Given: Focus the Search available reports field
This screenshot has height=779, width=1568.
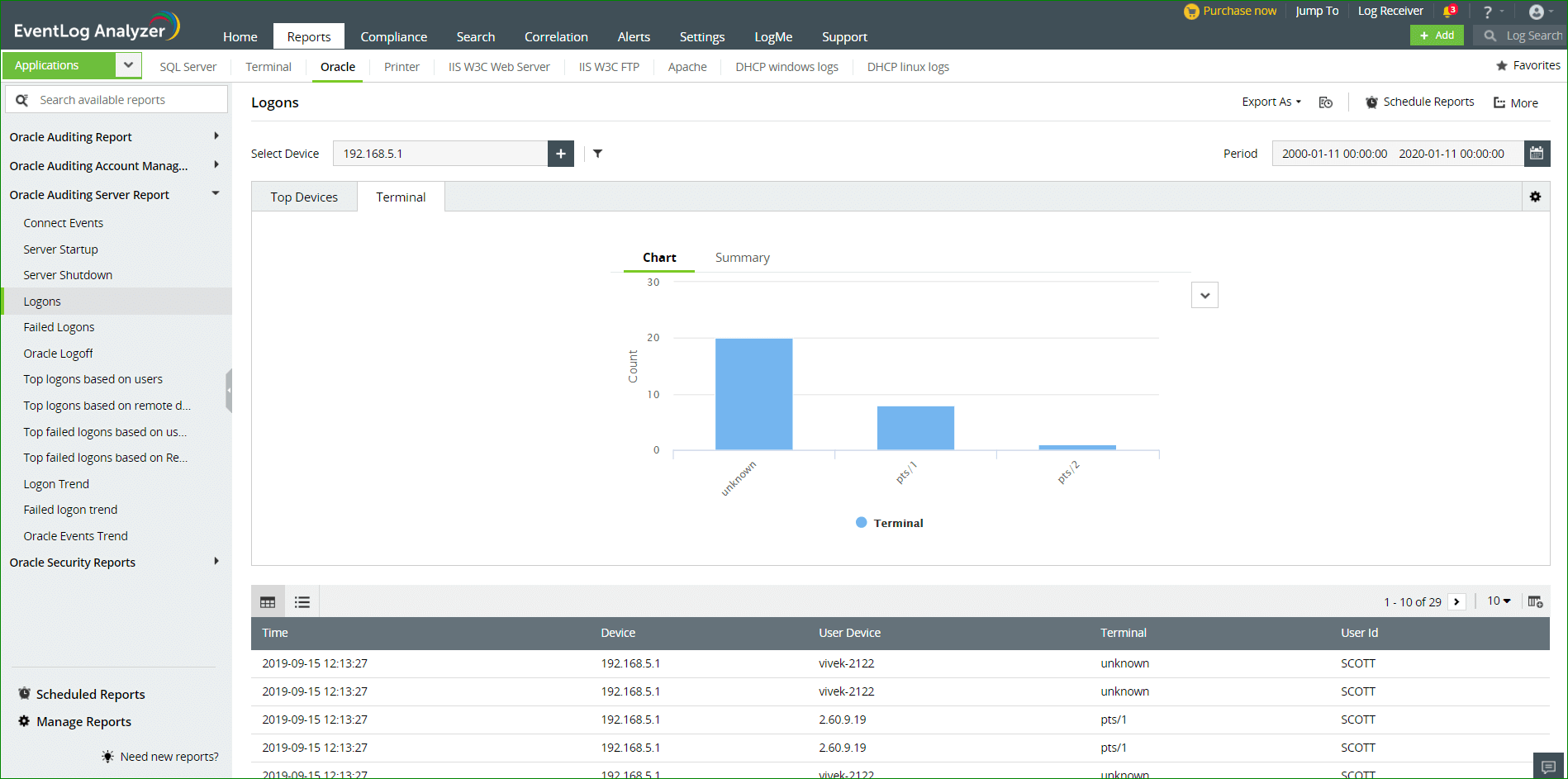Looking at the screenshot, I should 116,100.
